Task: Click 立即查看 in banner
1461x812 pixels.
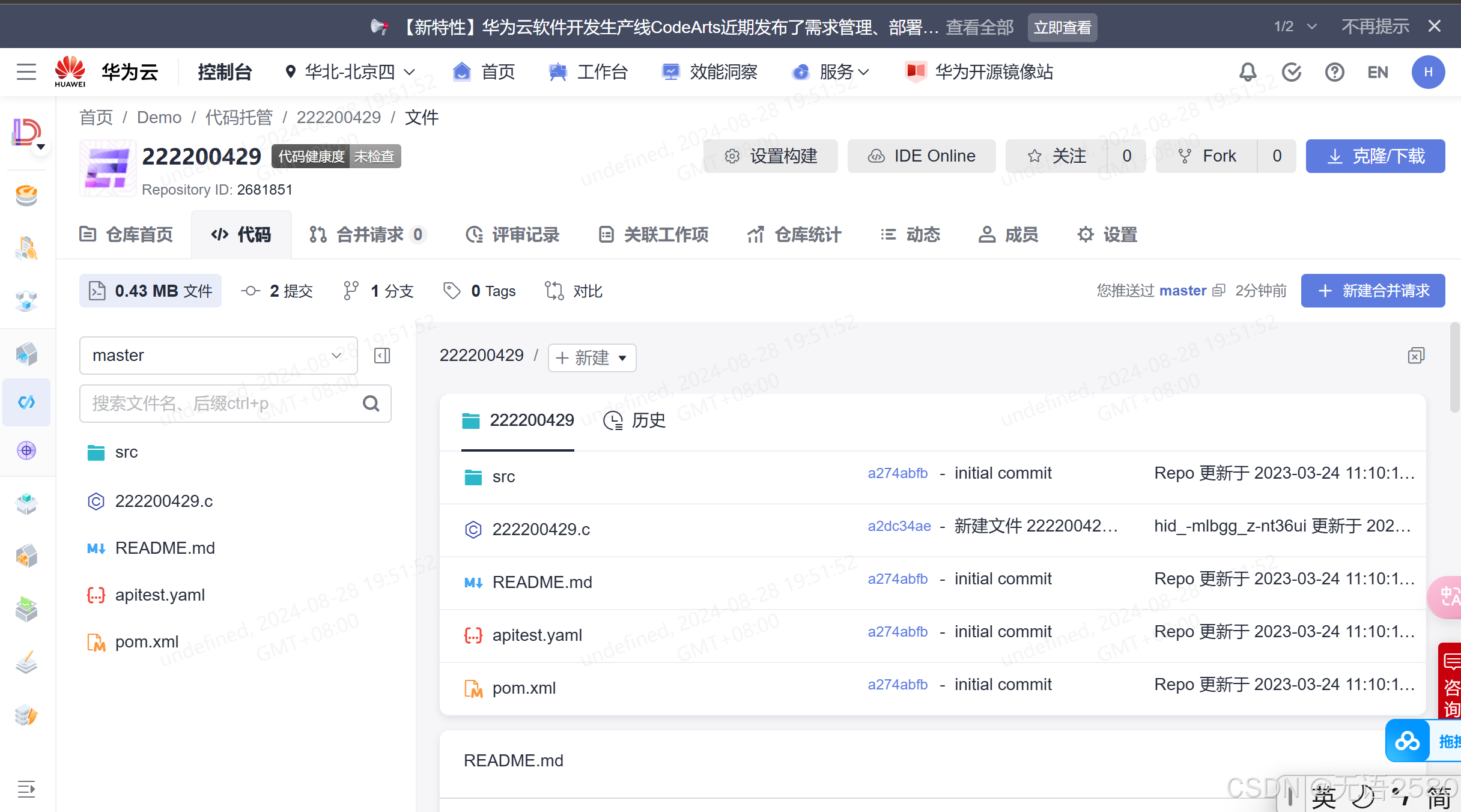Action: point(1062,28)
